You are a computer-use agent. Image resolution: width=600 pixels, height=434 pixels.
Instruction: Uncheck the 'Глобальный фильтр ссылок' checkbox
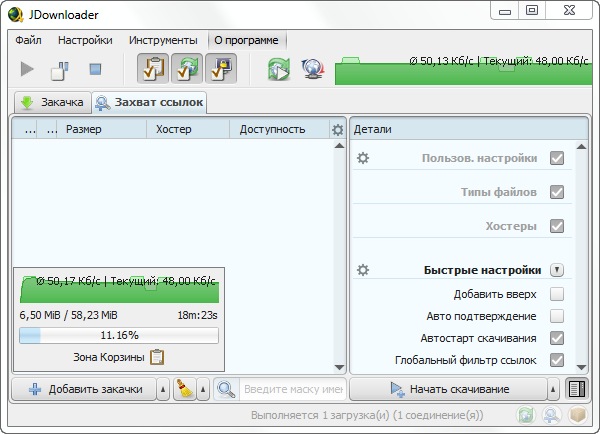tap(557, 360)
